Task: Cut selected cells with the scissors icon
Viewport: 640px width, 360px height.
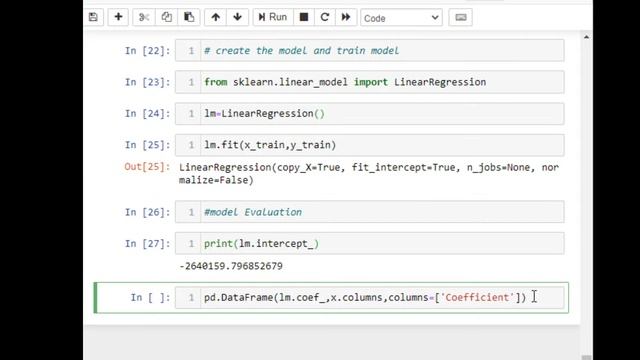Action: 144,17
